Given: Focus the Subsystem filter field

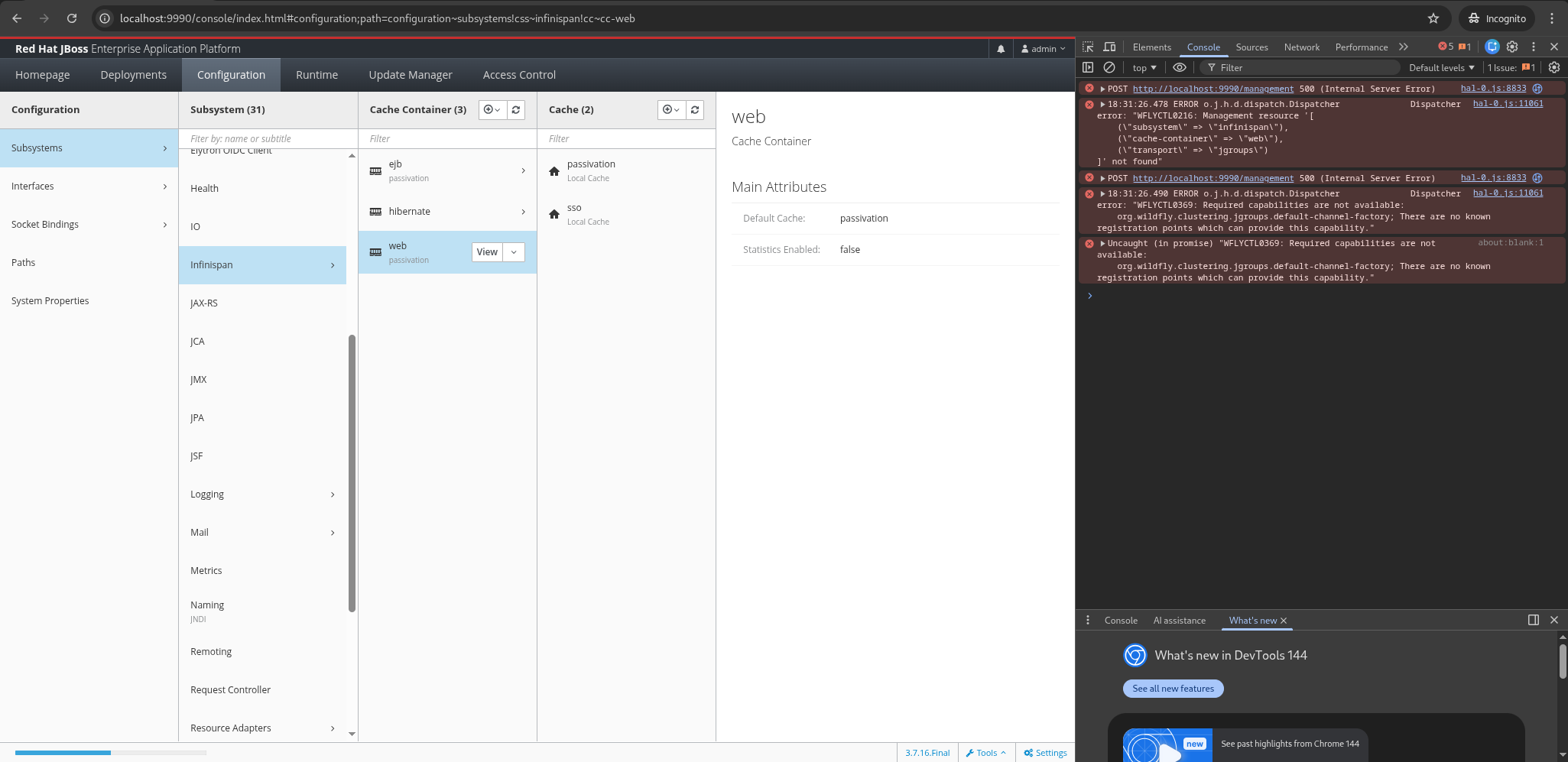Looking at the screenshot, I should click(268, 139).
